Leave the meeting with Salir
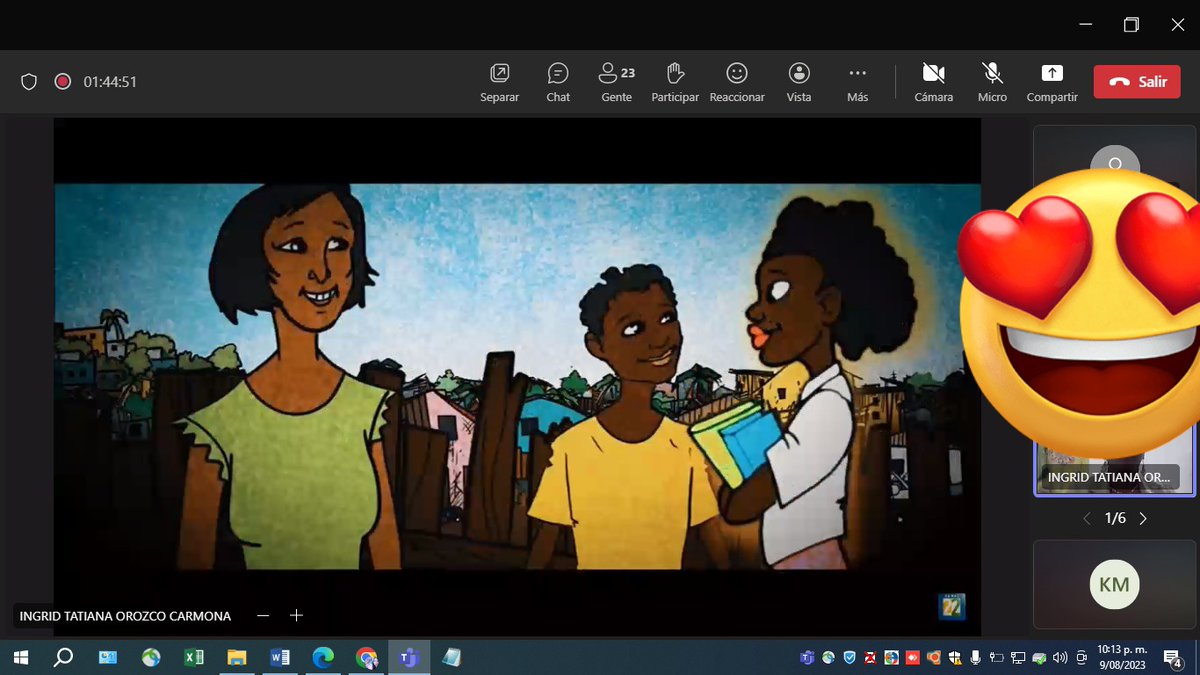 click(1137, 82)
